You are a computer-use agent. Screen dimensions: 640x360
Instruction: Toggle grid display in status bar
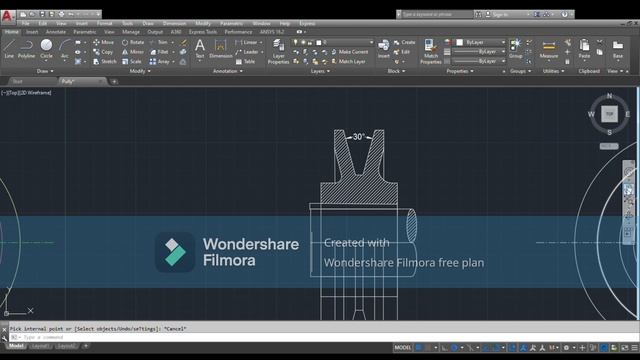tap(418, 348)
